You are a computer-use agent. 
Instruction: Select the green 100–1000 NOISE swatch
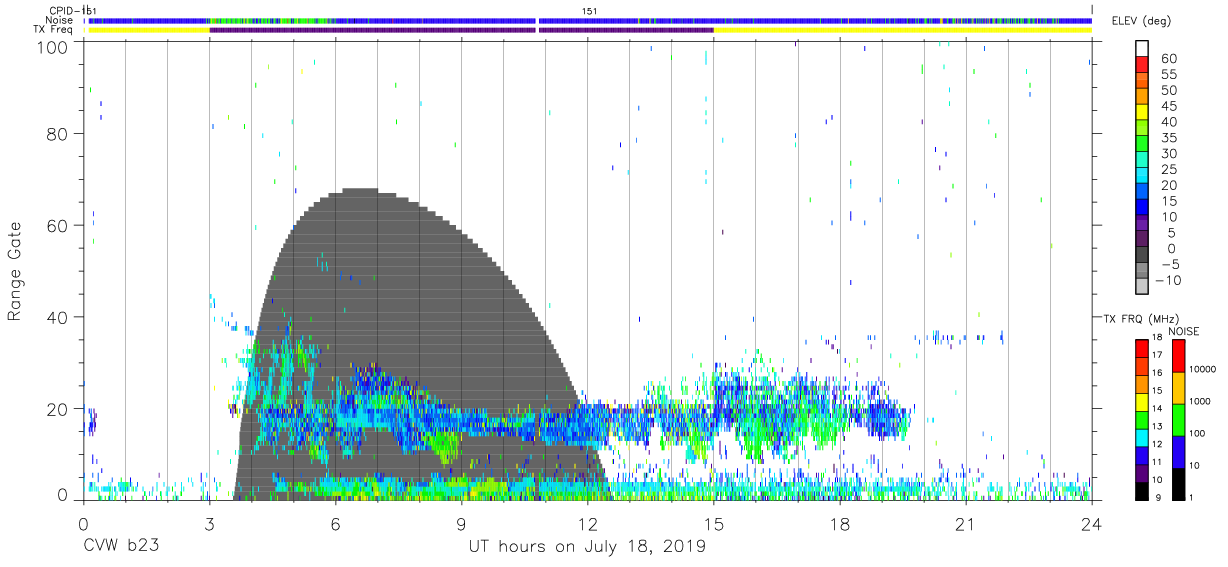tap(1179, 420)
